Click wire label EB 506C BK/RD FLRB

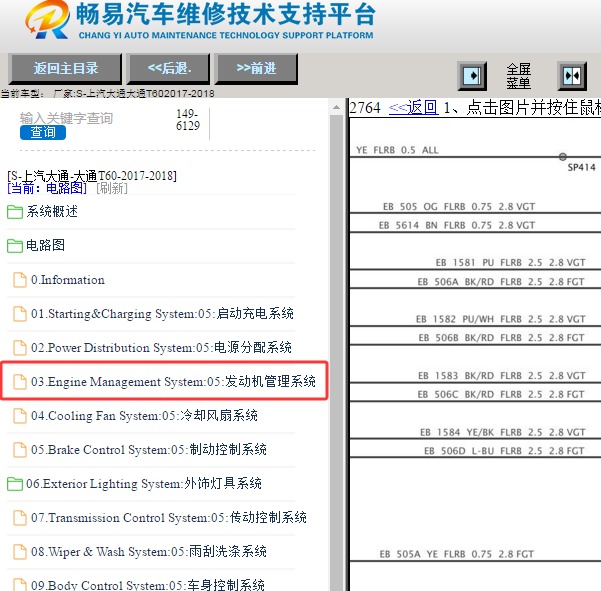tap(501, 394)
